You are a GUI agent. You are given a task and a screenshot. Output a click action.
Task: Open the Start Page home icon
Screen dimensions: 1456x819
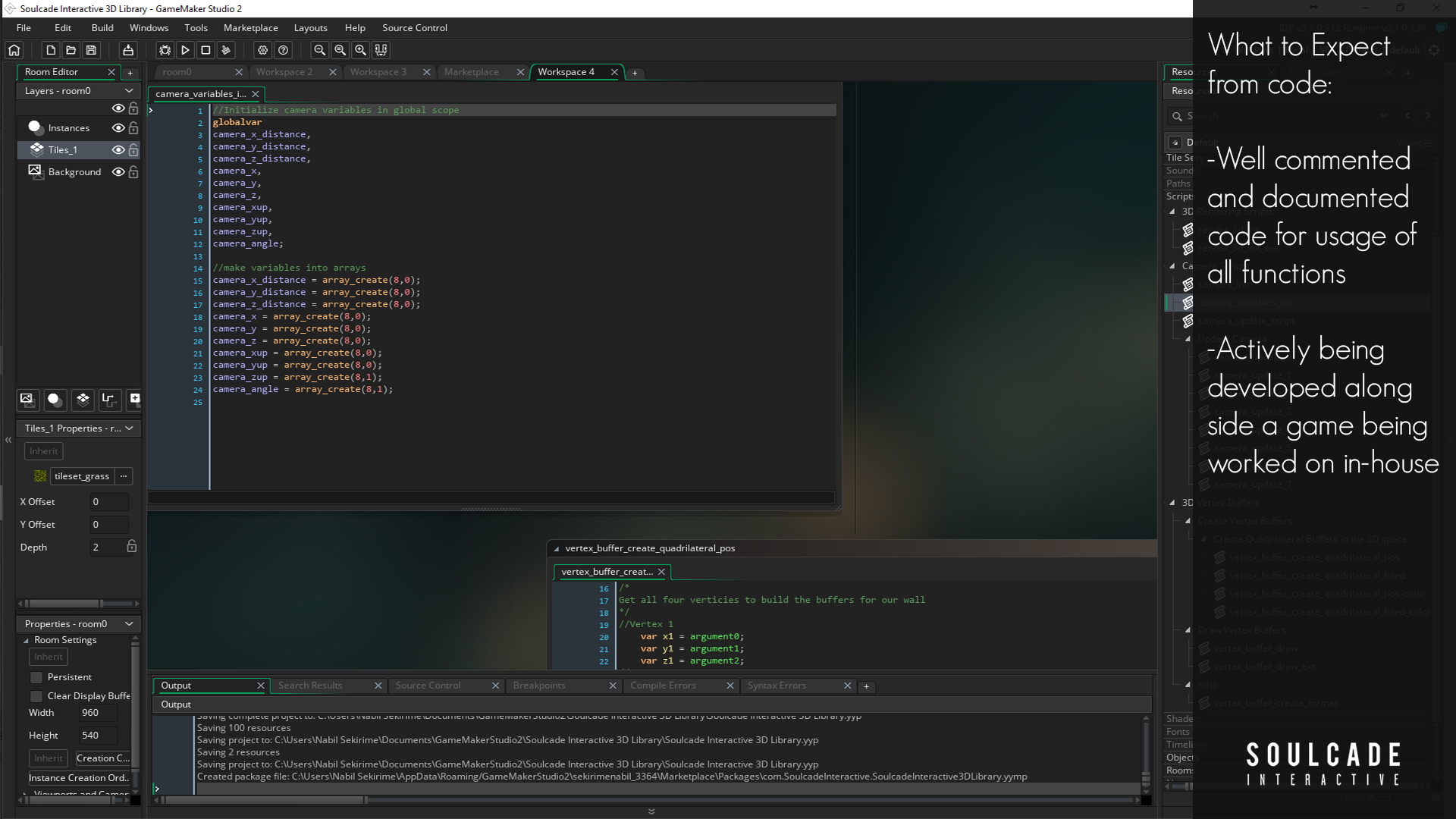tap(14, 50)
